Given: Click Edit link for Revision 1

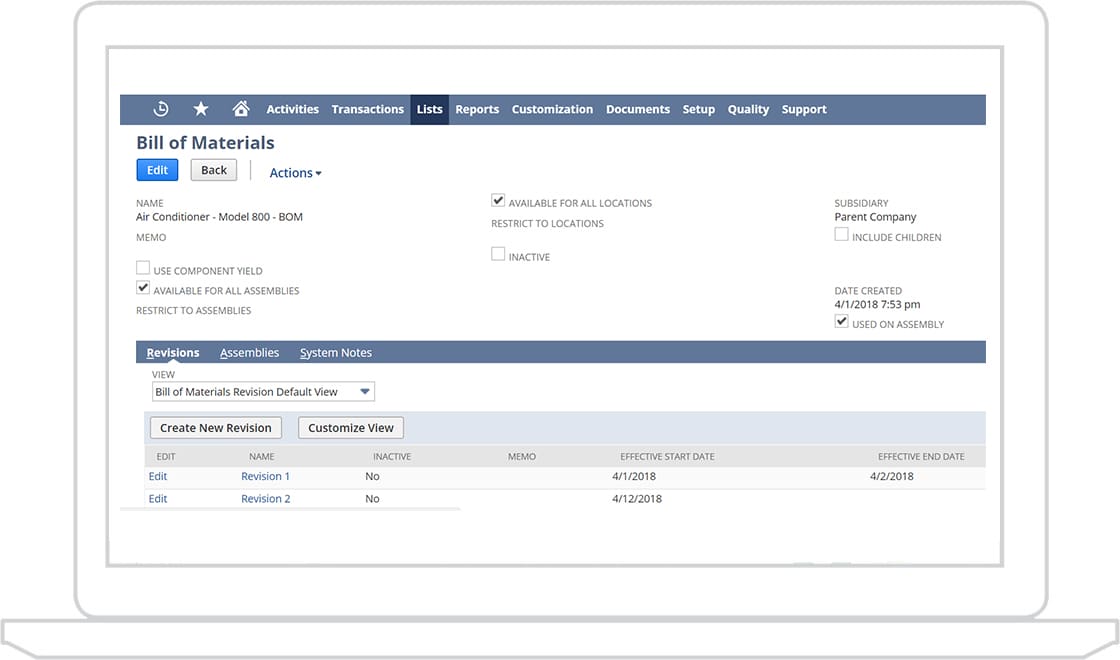Looking at the screenshot, I should click(x=158, y=476).
